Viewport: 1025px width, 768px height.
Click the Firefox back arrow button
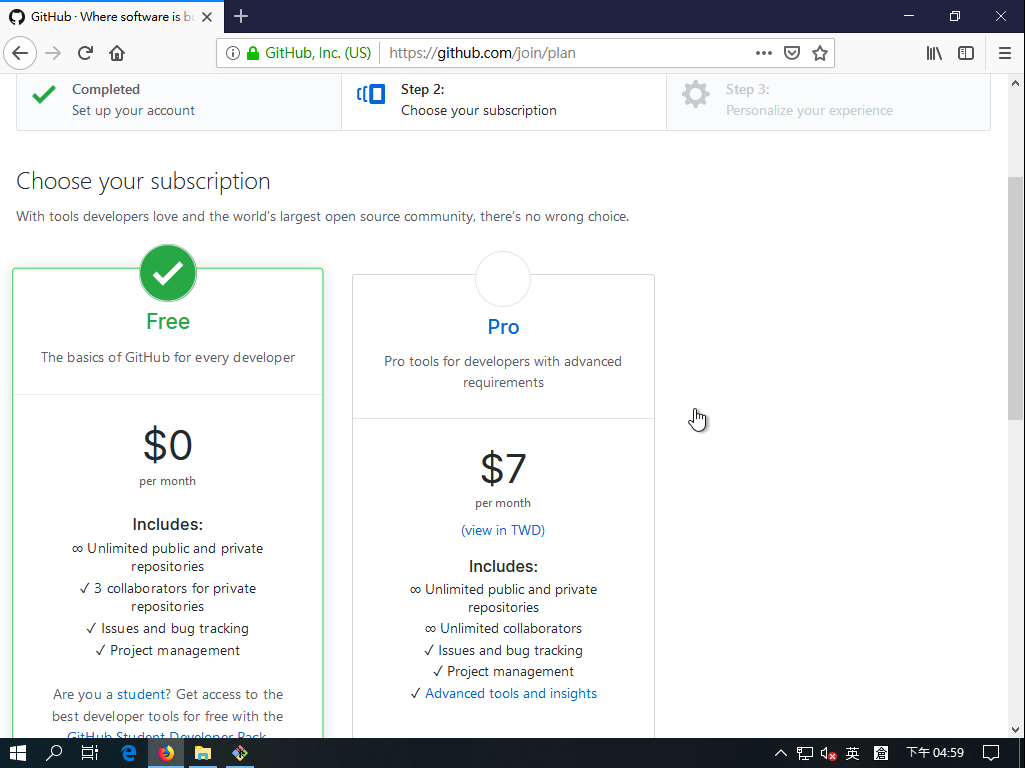point(21,53)
